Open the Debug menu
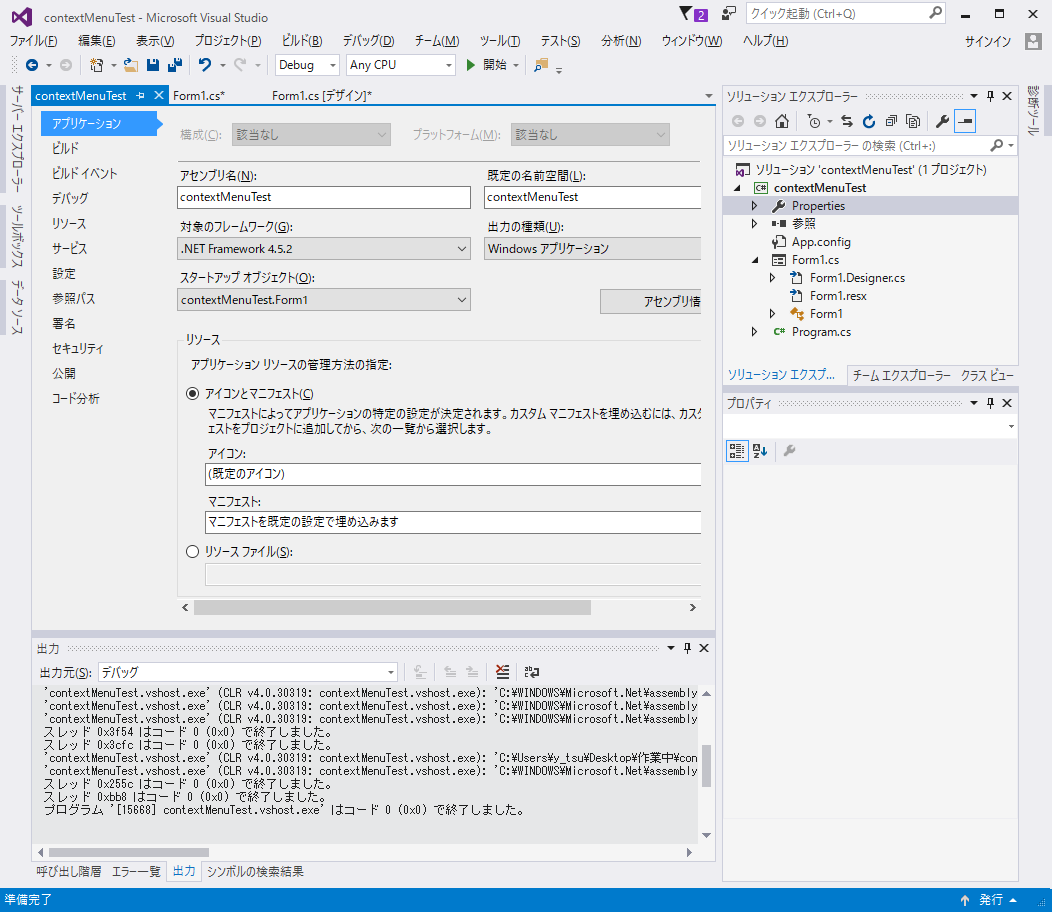Screen dimensions: 1052x912 click(x=368, y=41)
